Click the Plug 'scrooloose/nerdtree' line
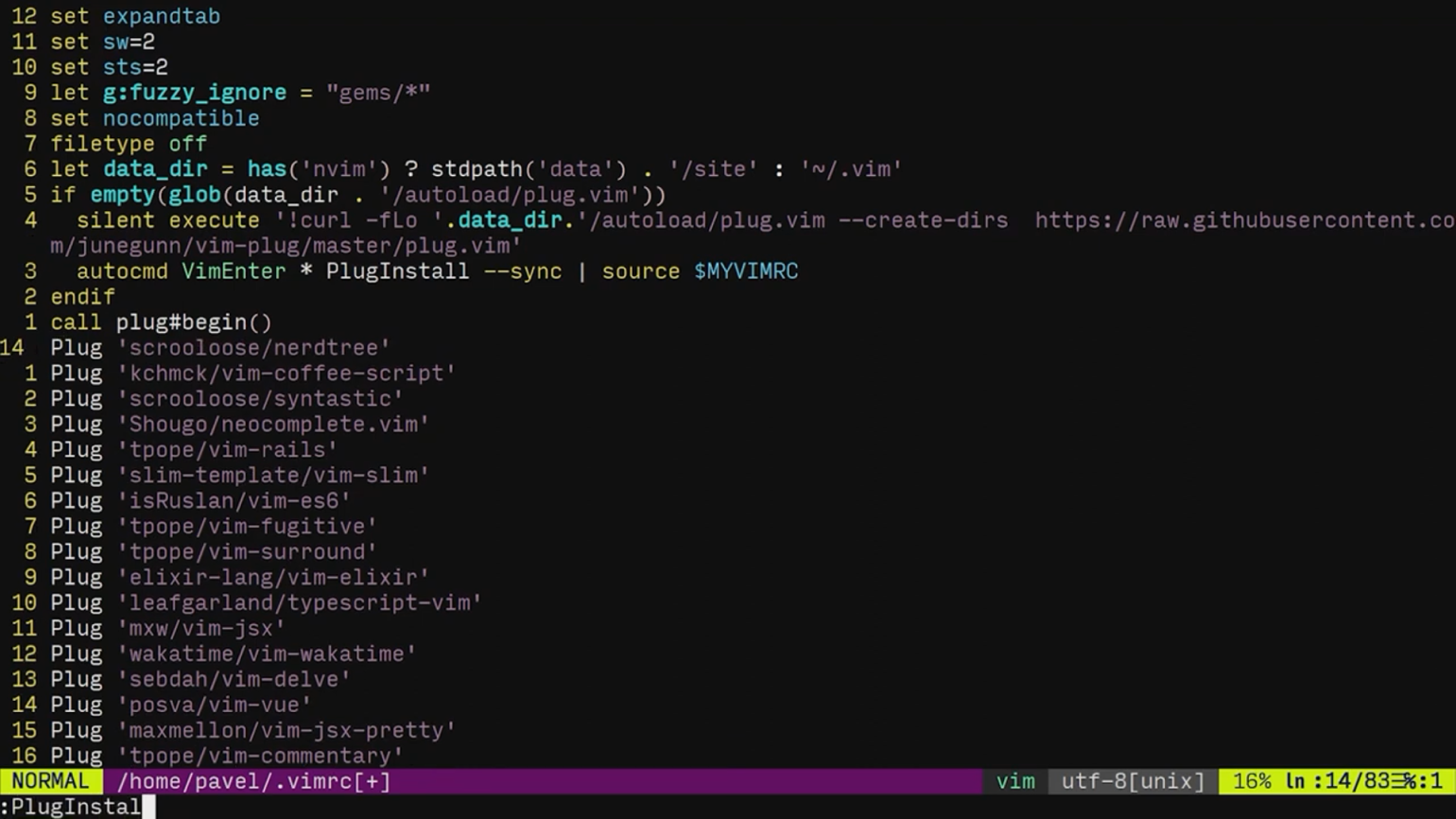The image size is (1456, 819). [220, 348]
